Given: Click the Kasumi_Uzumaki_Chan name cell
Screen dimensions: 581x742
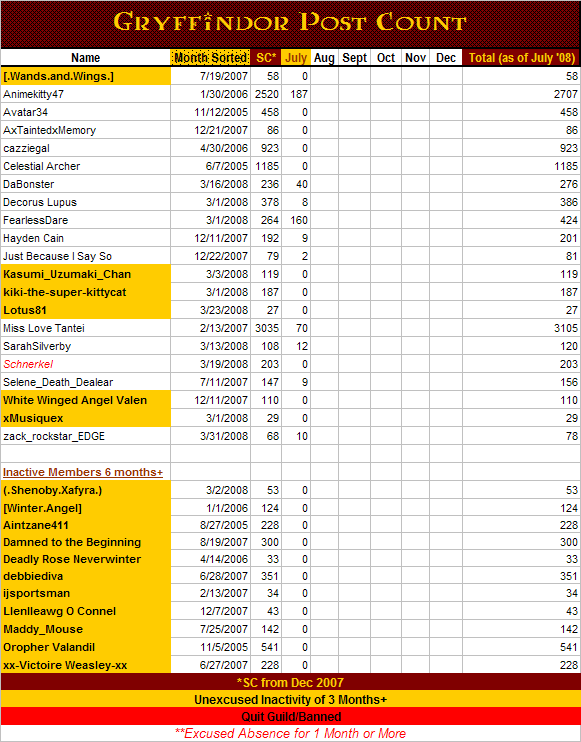Looking at the screenshot, I should coord(86,274).
